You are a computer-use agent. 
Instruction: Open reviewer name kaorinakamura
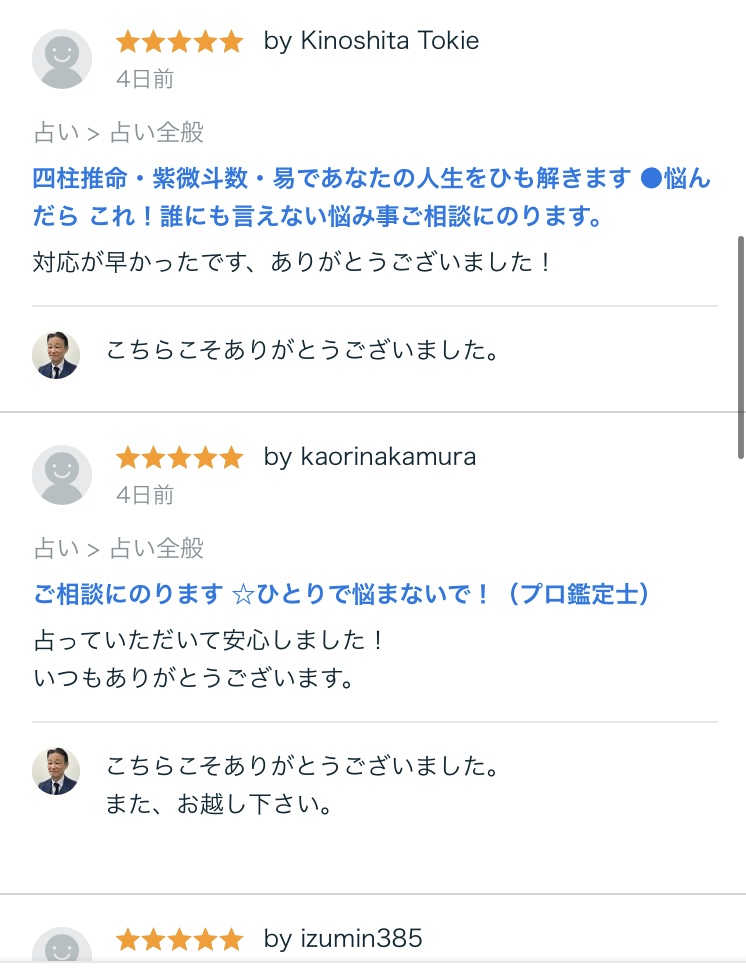pyautogui.click(x=369, y=457)
